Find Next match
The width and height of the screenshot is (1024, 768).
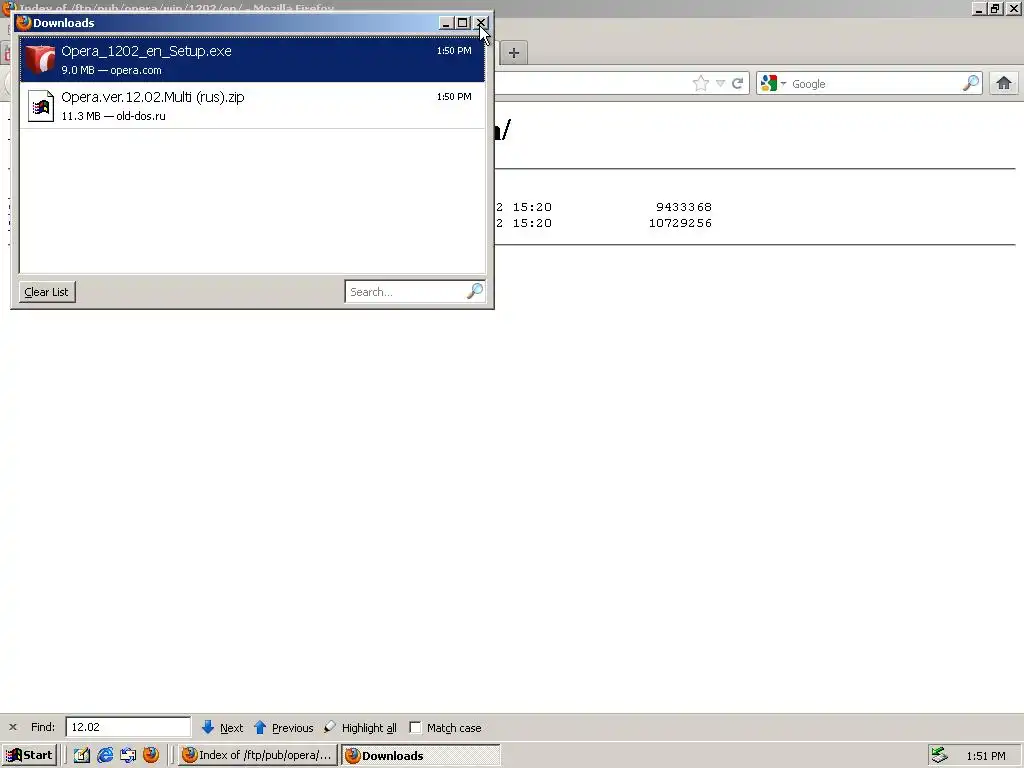tap(223, 728)
